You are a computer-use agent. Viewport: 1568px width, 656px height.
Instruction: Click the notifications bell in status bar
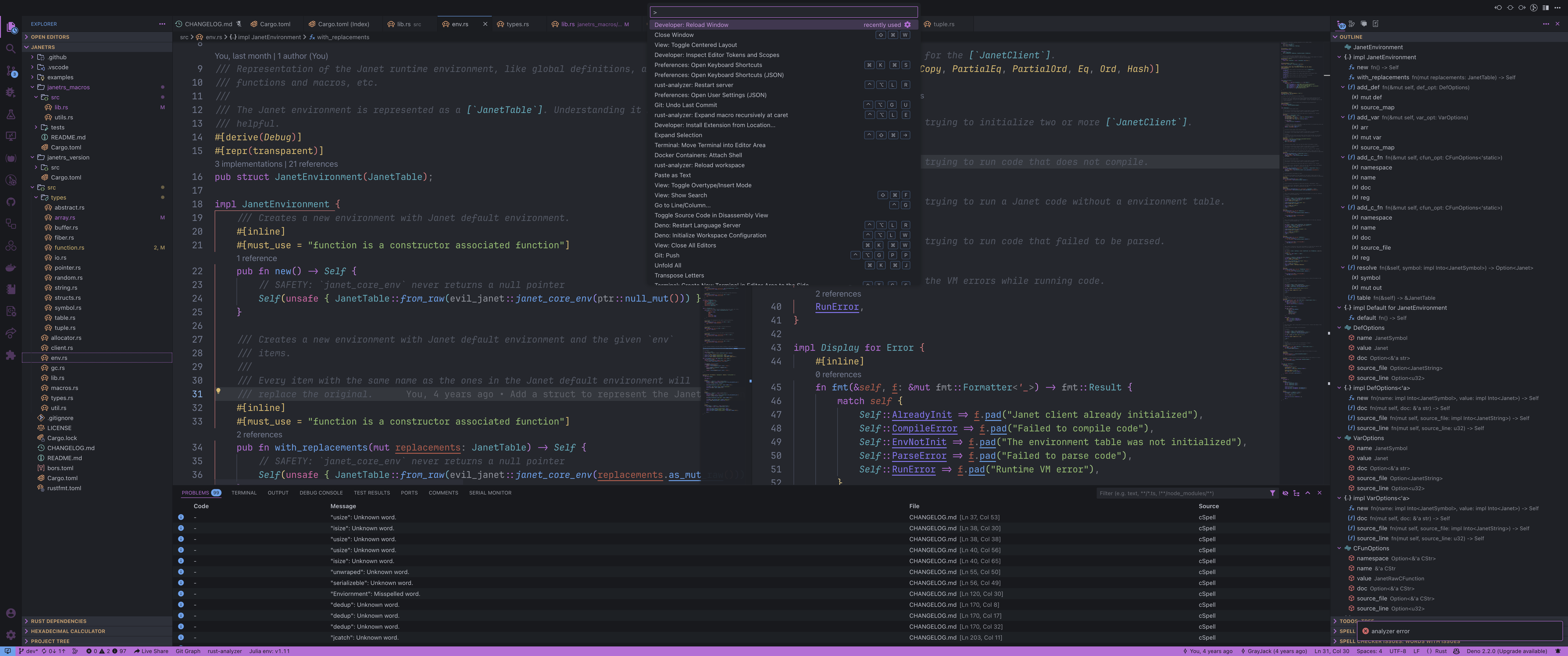(x=1558, y=651)
